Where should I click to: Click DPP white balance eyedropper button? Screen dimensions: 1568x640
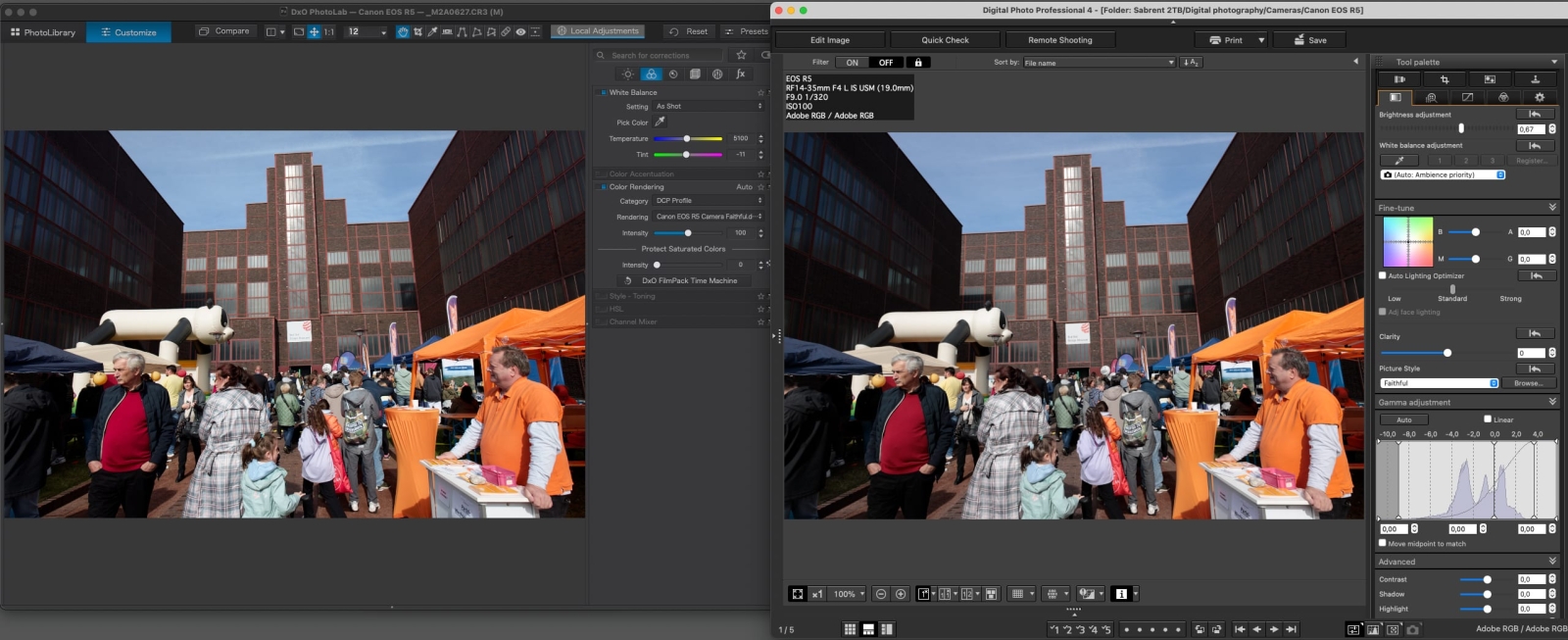click(1399, 160)
